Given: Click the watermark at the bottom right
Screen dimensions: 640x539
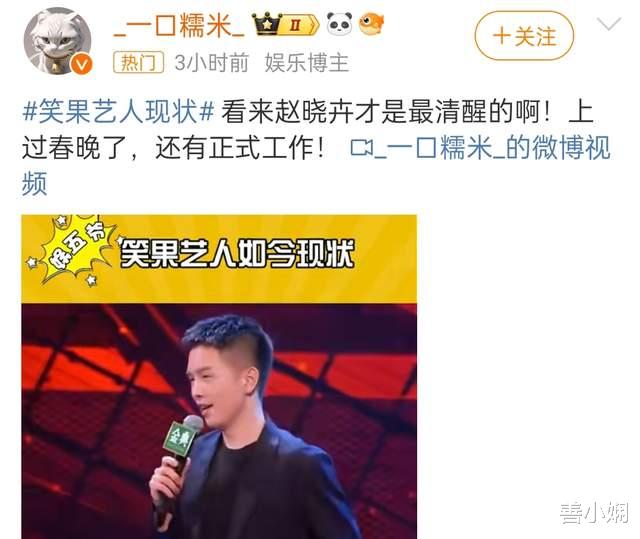Looking at the screenshot, I should 594,513.
